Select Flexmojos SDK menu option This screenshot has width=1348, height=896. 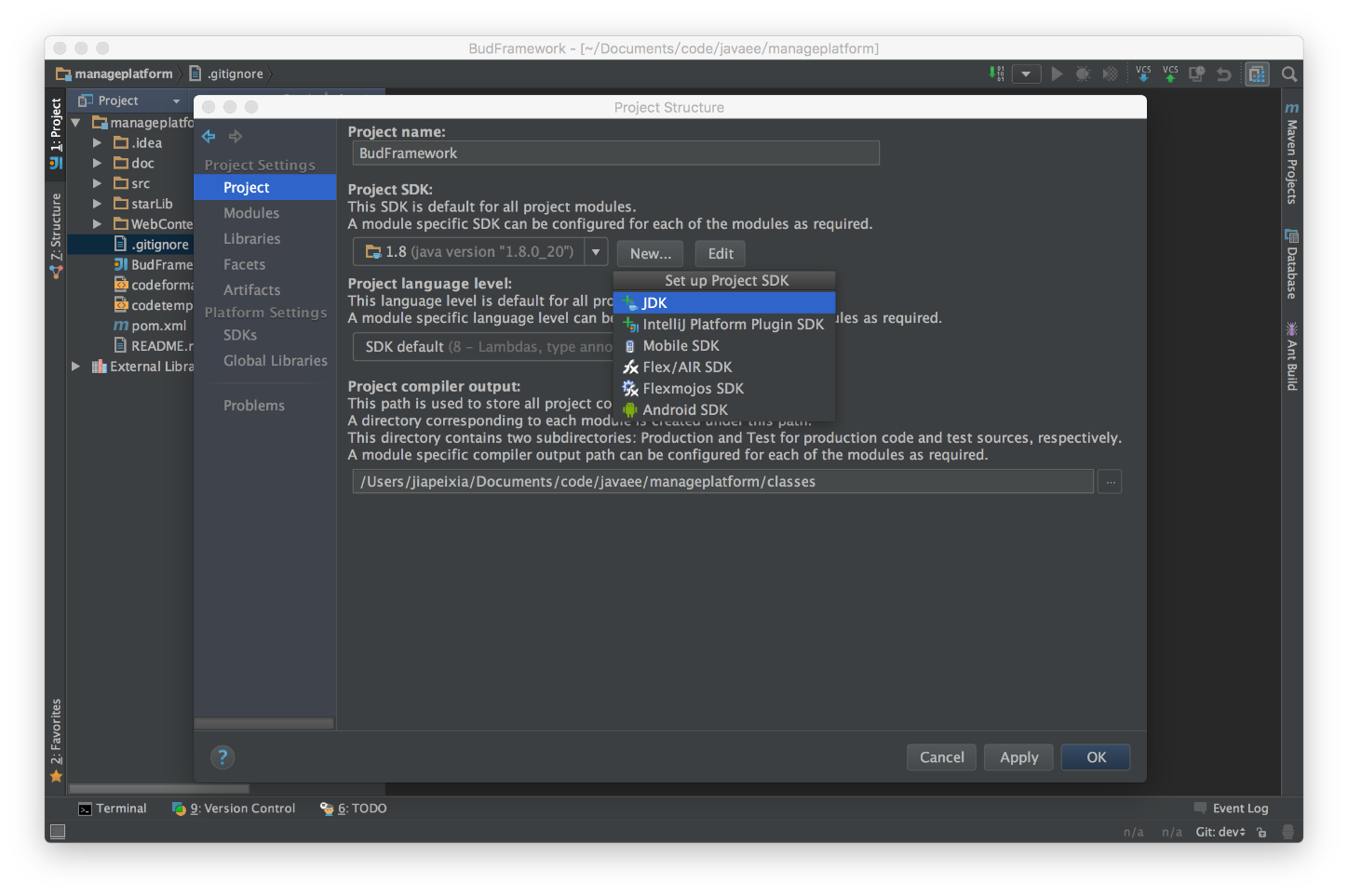click(724, 388)
